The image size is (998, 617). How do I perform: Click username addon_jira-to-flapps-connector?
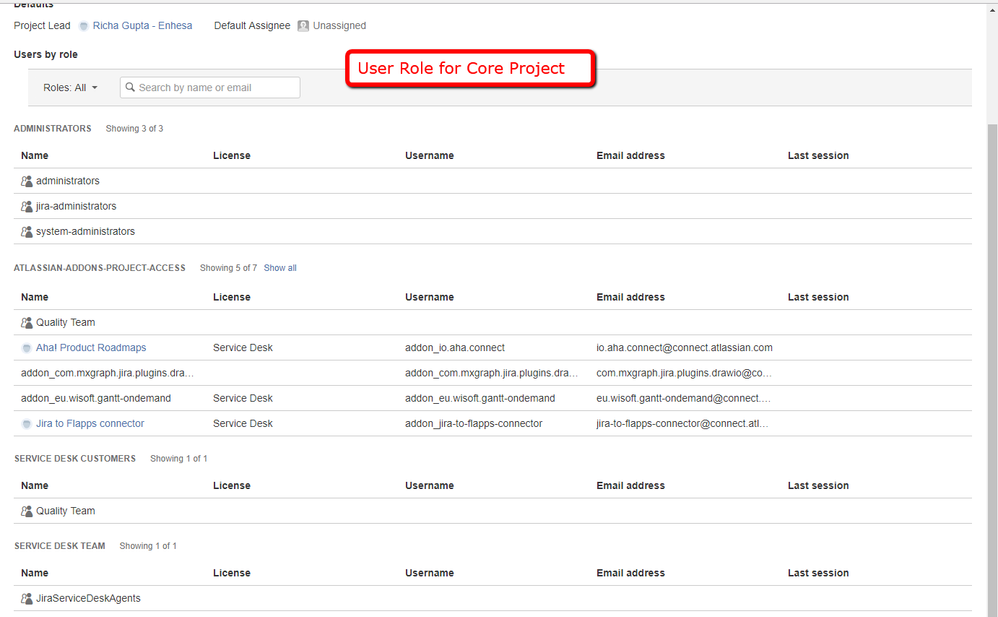[474, 423]
